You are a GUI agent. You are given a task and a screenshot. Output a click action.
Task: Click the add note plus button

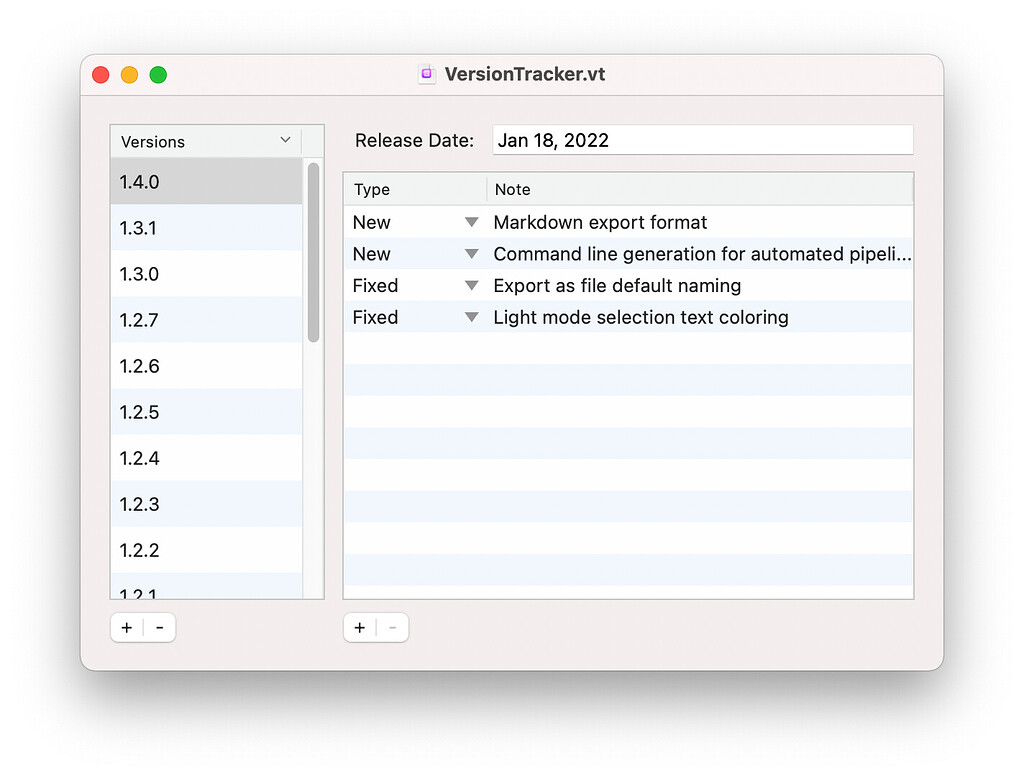tap(359, 627)
